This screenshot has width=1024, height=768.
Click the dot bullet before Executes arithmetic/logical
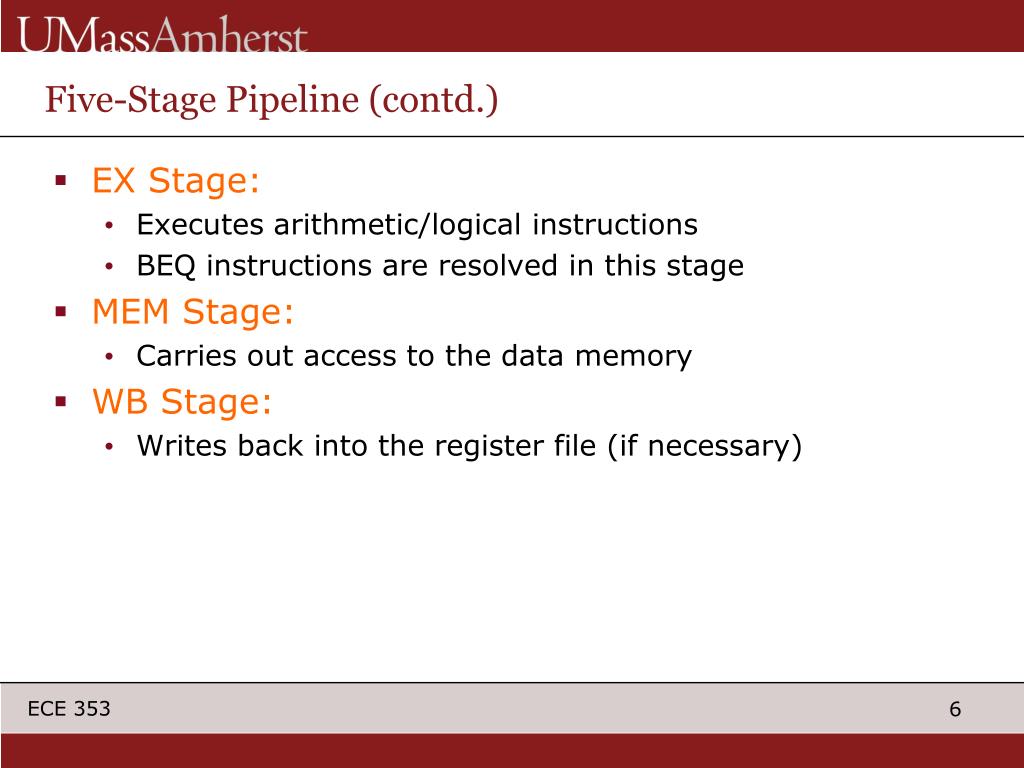point(109,226)
